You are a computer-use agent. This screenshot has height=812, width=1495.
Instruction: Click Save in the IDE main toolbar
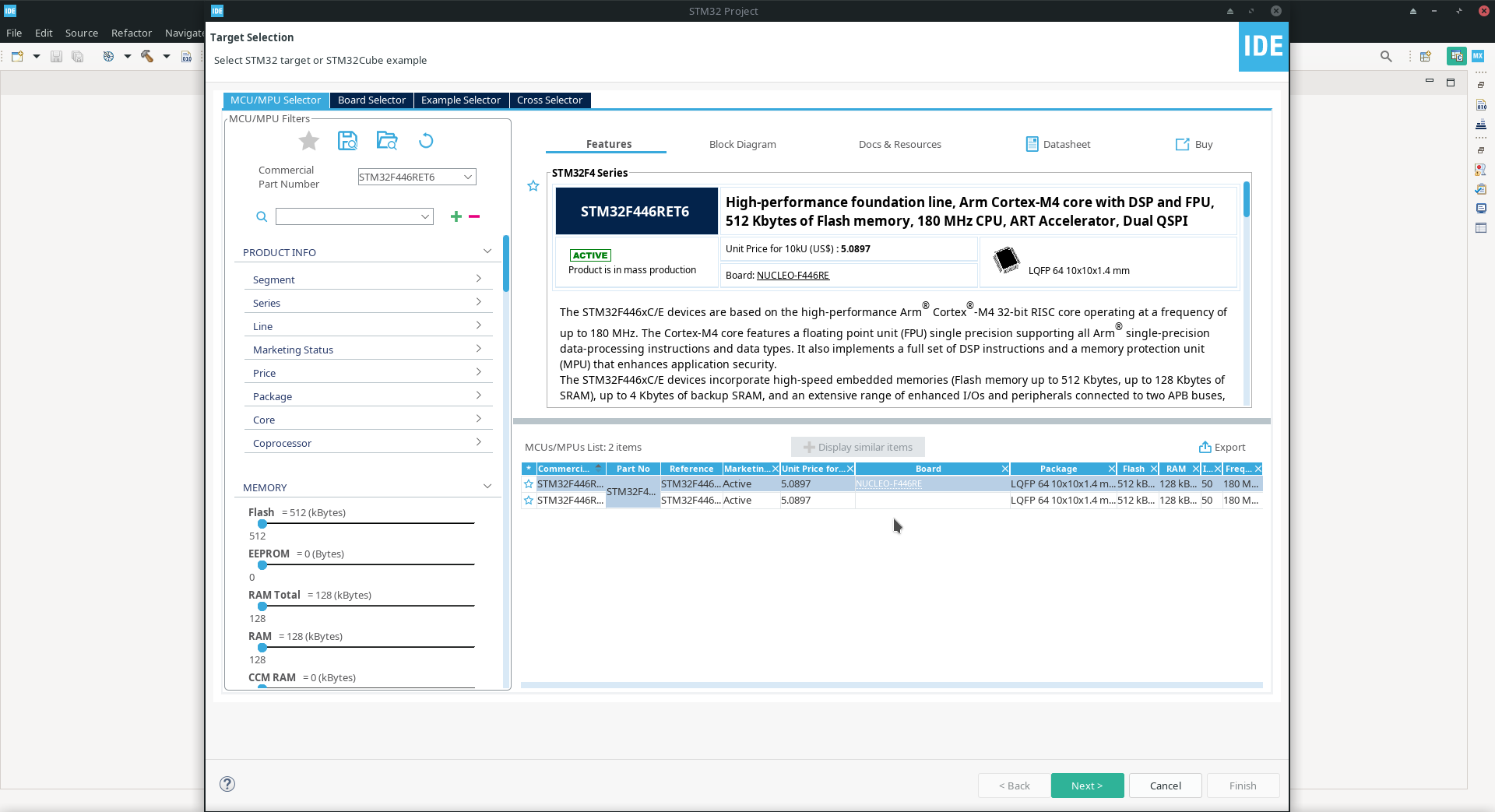tap(56, 56)
